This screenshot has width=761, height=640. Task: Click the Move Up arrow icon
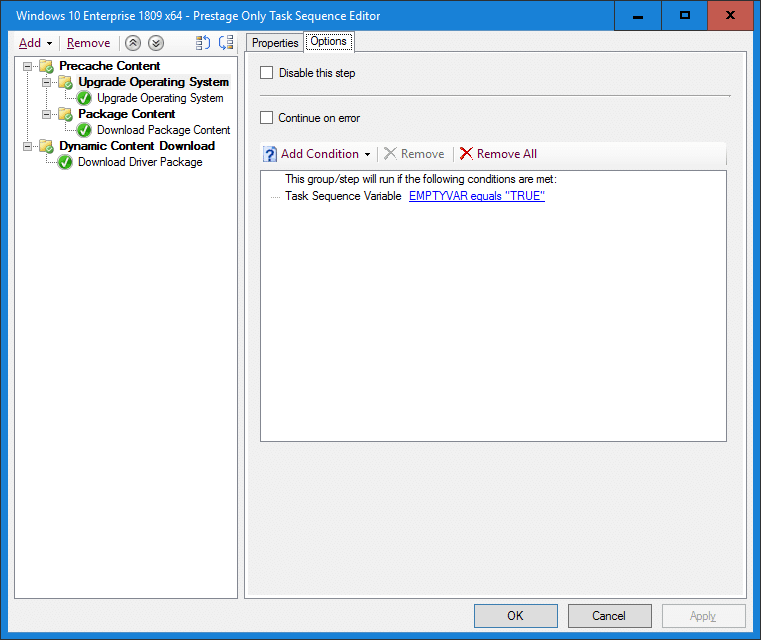(132, 43)
